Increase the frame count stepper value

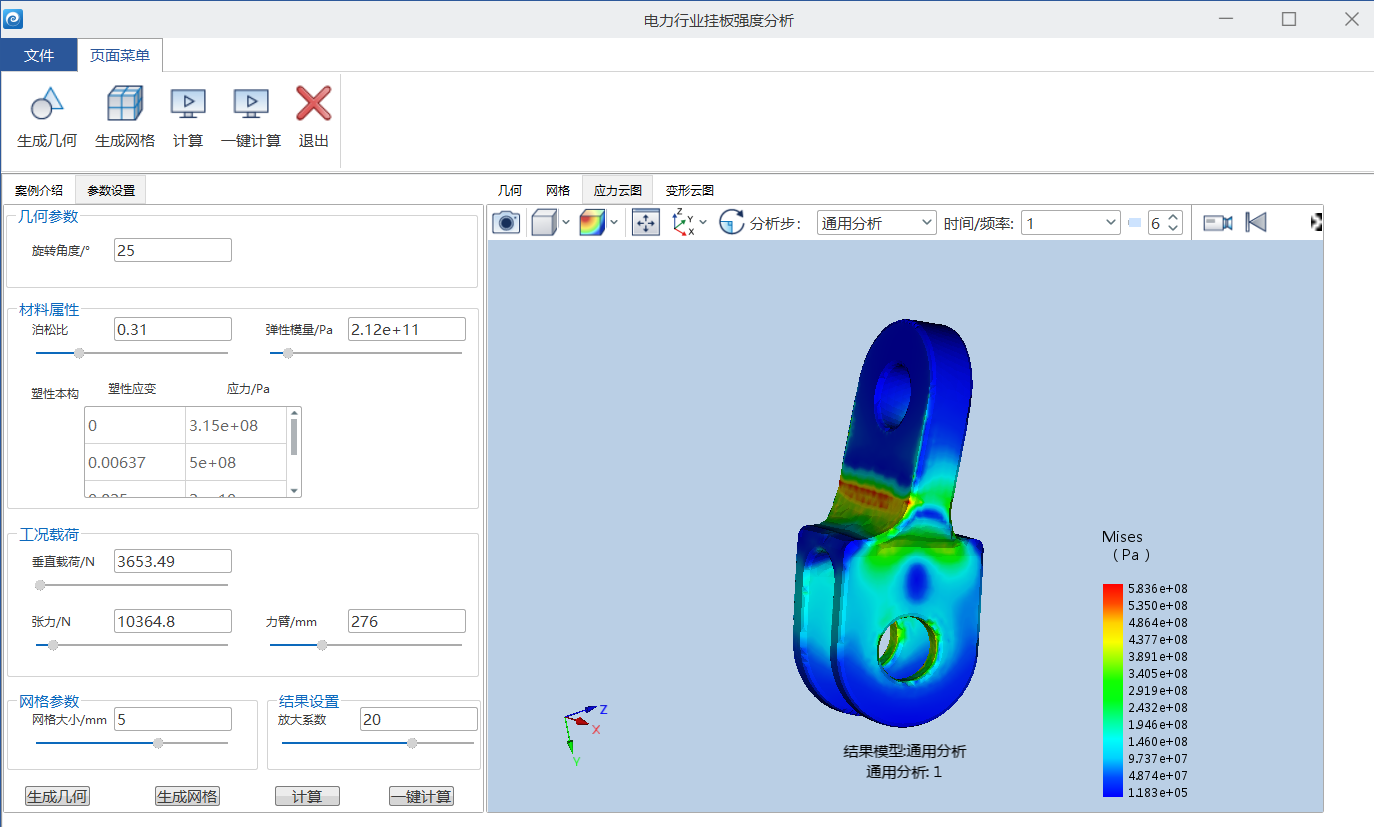(x=1174, y=217)
